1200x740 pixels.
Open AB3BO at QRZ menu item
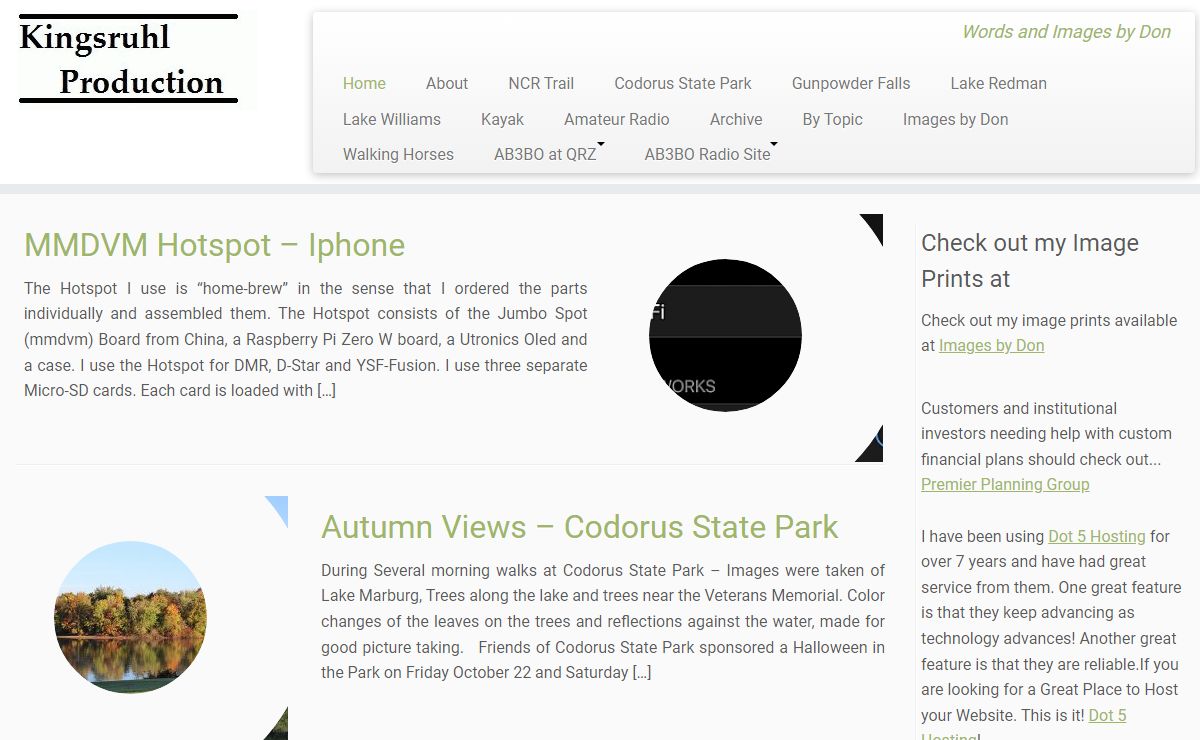[545, 154]
